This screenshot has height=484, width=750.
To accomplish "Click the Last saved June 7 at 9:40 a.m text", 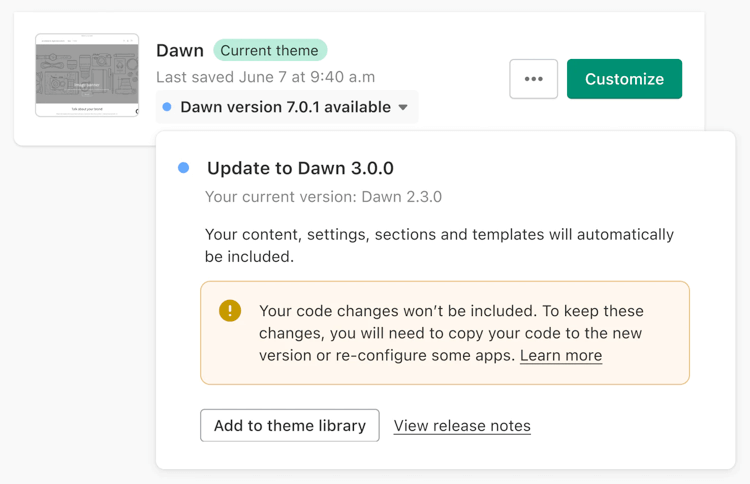I will [x=265, y=77].
